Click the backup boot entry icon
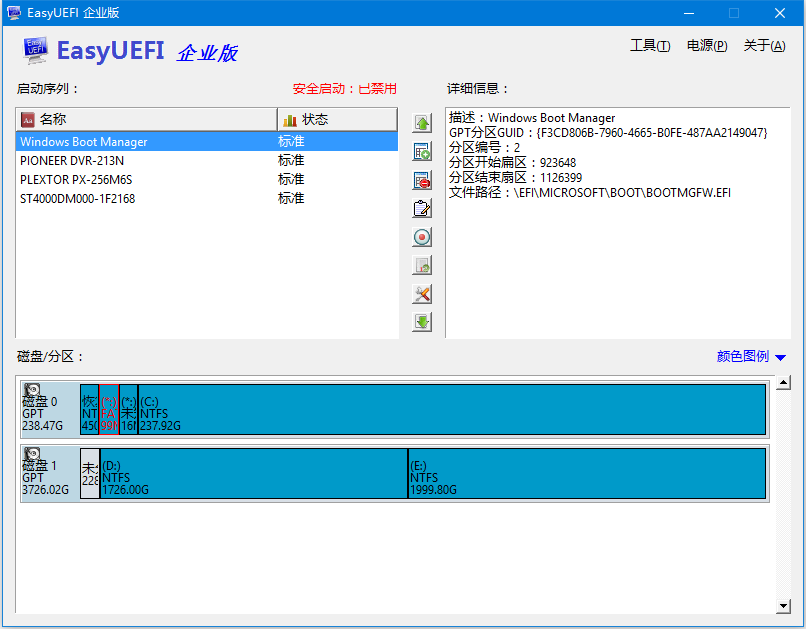This screenshot has height=629, width=806. pyautogui.click(x=422, y=265)
